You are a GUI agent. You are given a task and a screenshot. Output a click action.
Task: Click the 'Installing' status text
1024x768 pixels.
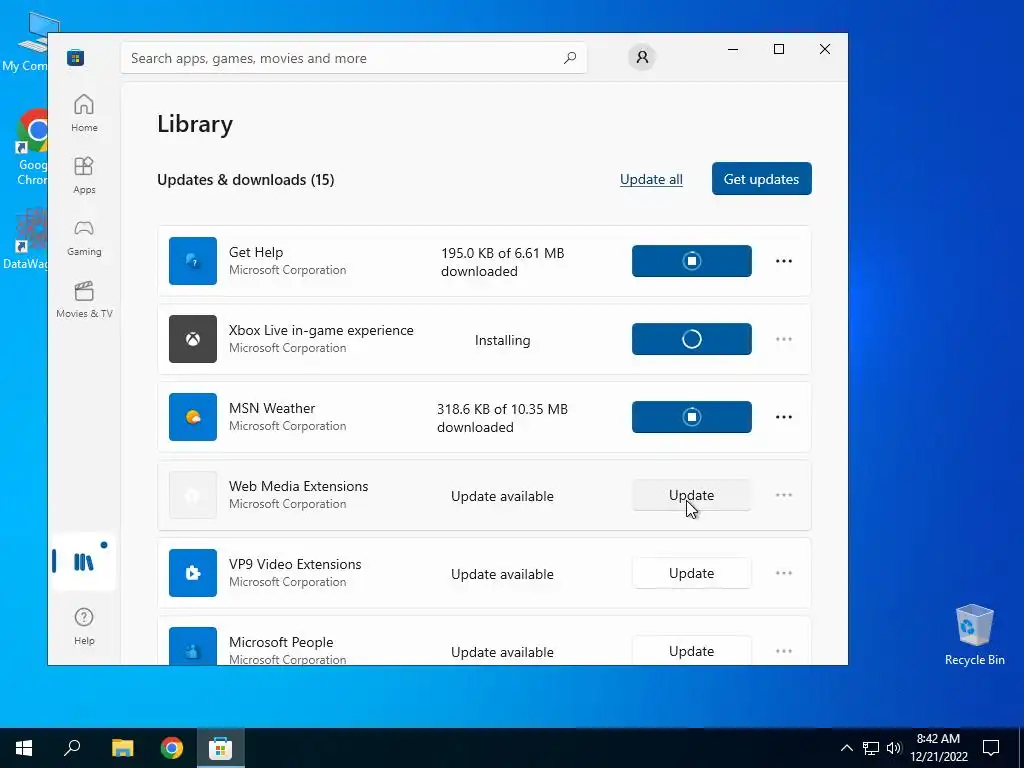point(502,340)
